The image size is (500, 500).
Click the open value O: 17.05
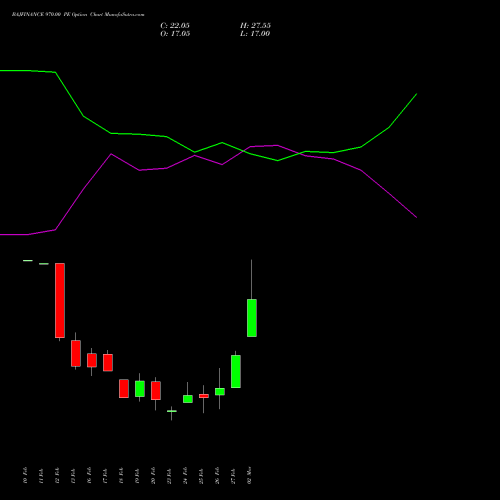(175, 33)
